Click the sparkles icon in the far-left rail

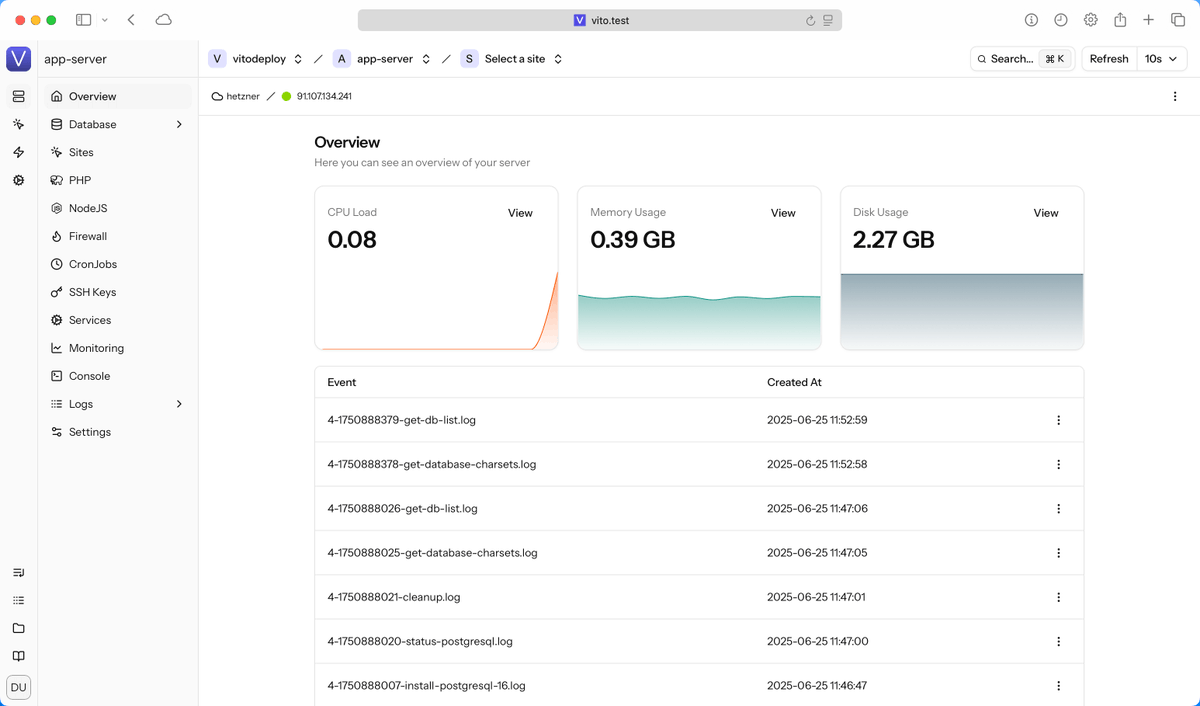coord(18,124)
